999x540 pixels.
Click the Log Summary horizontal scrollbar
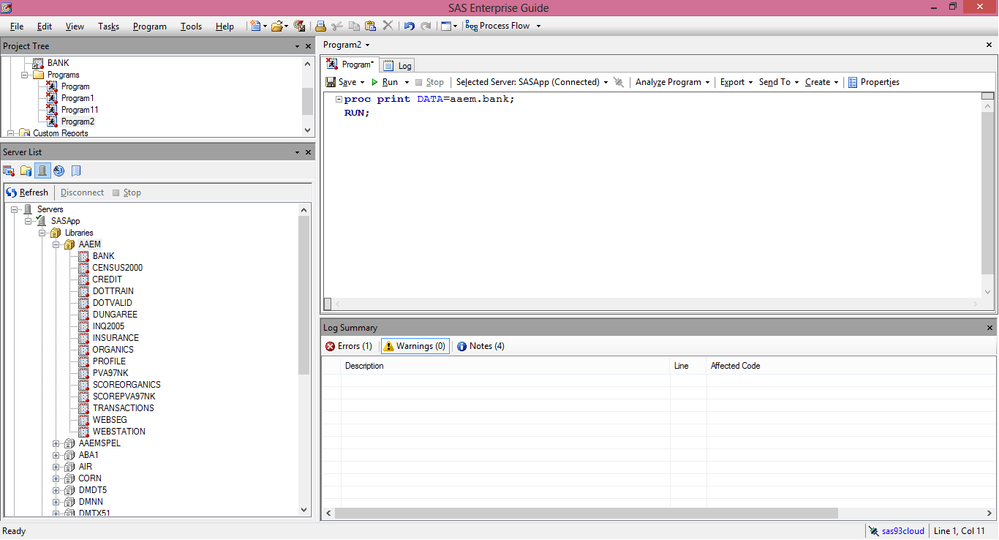coord(658,513)
